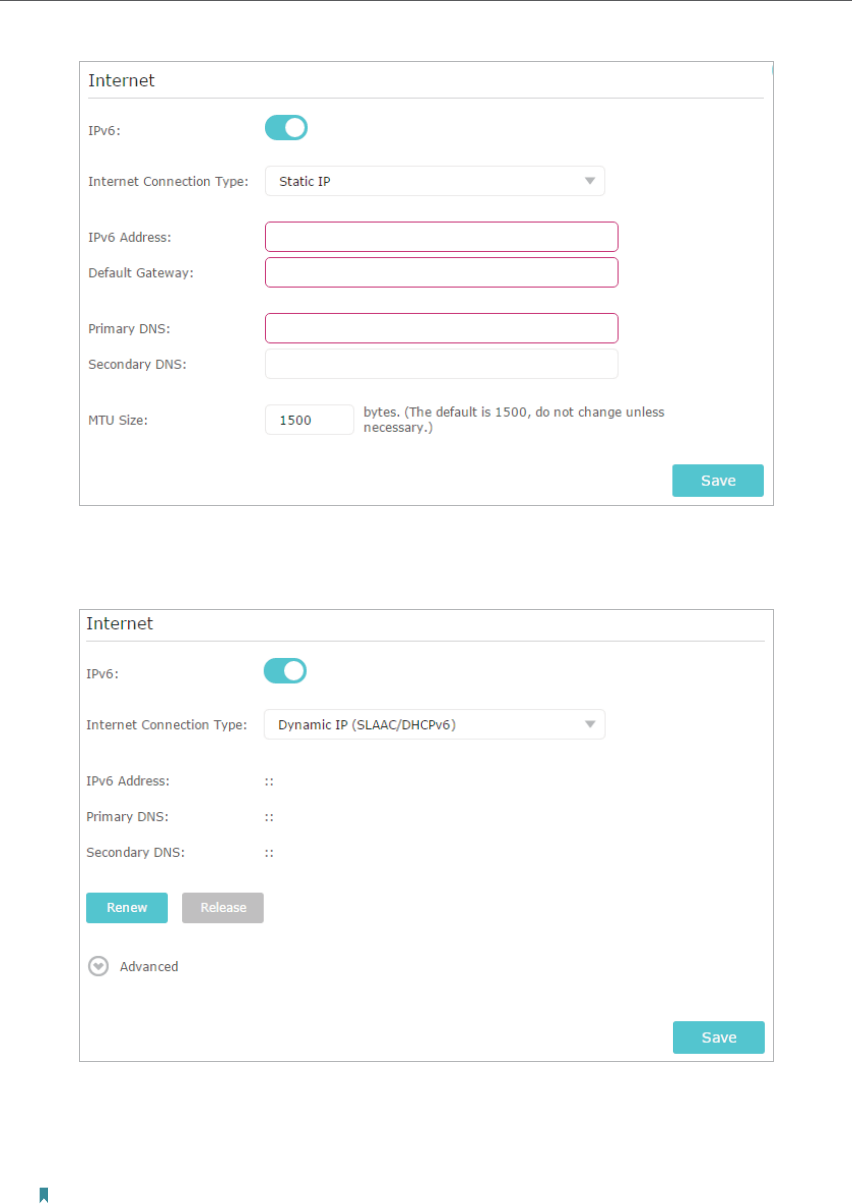852x1204 pixels.
Task: Save the Static IP settings
Action: (x=718, y=481)
